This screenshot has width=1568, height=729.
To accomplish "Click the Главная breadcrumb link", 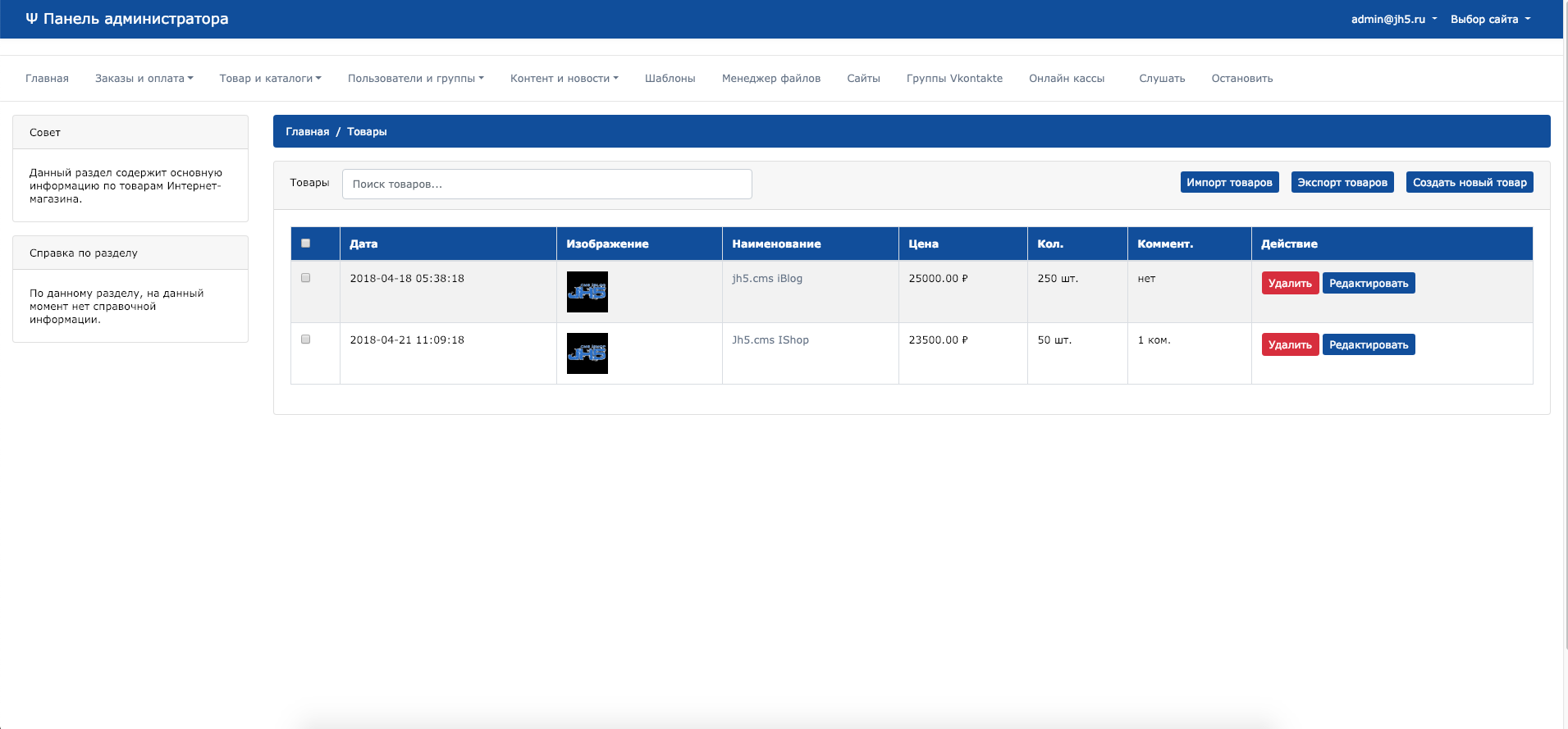I will [x=308, y=131].
